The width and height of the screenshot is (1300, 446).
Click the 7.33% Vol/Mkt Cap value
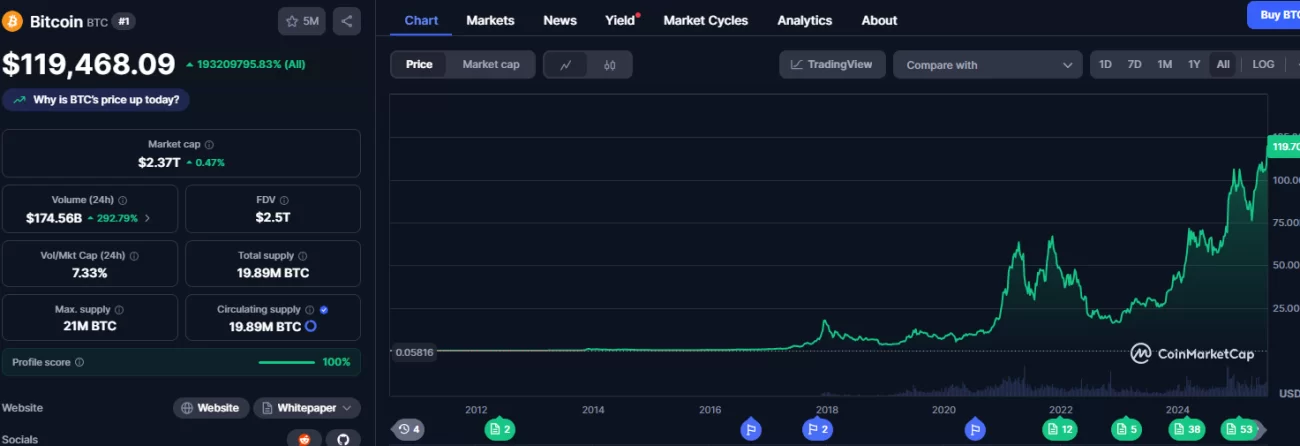(90, 272)
